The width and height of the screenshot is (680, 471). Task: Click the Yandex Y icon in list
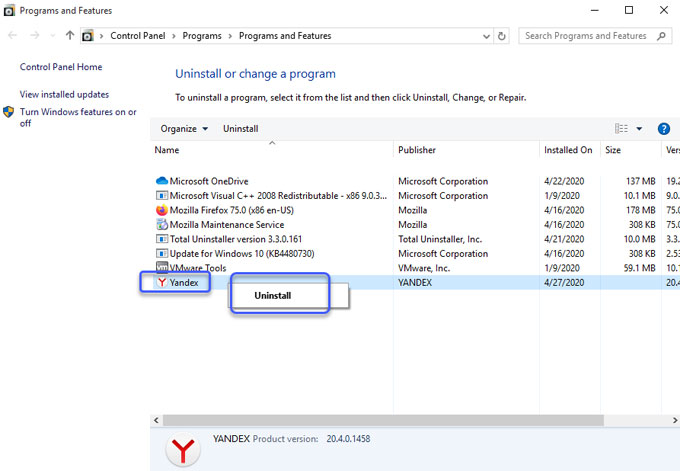point(162,282)
